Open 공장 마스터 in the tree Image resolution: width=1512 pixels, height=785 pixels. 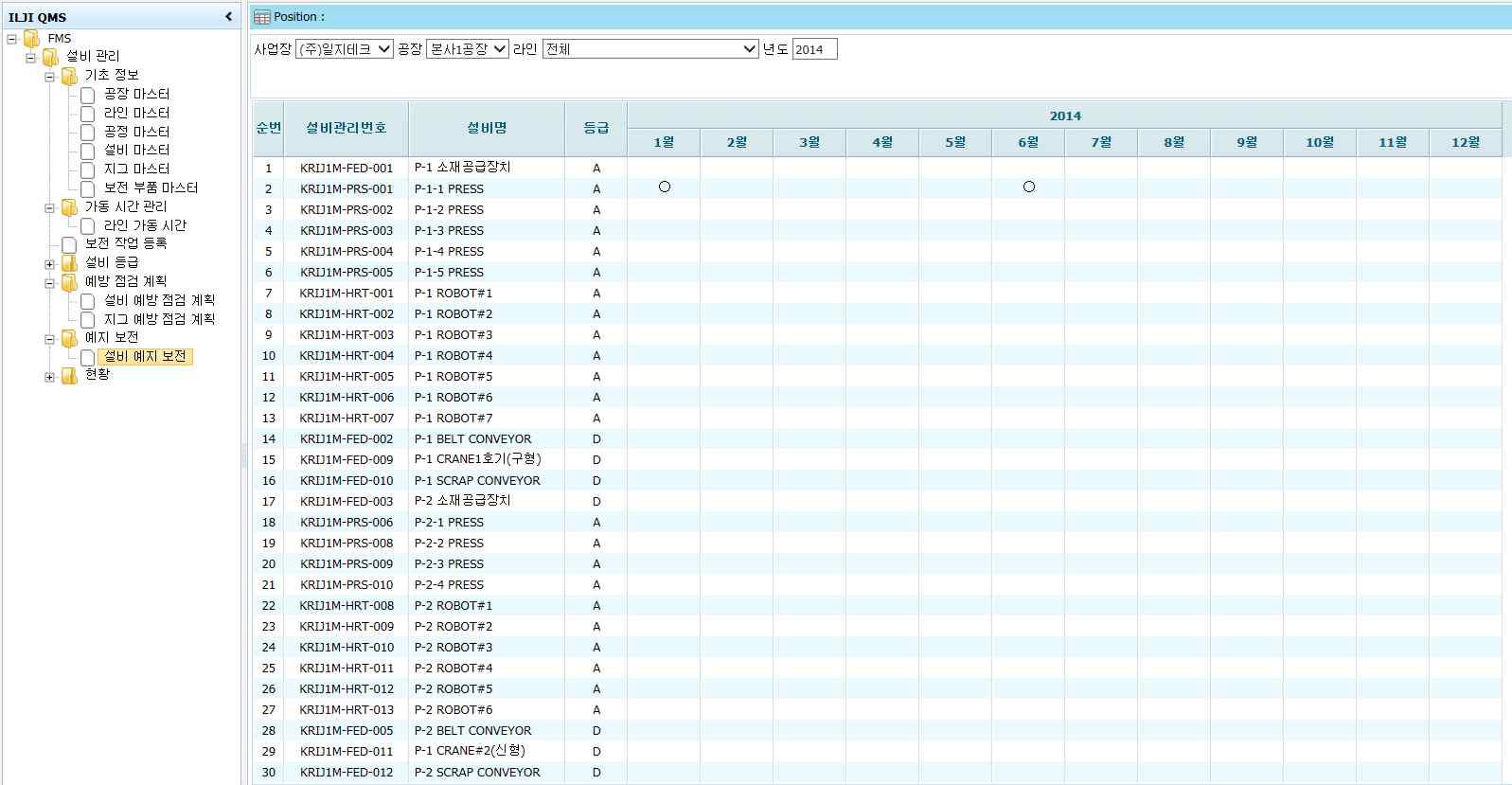(x=136, y=95)
